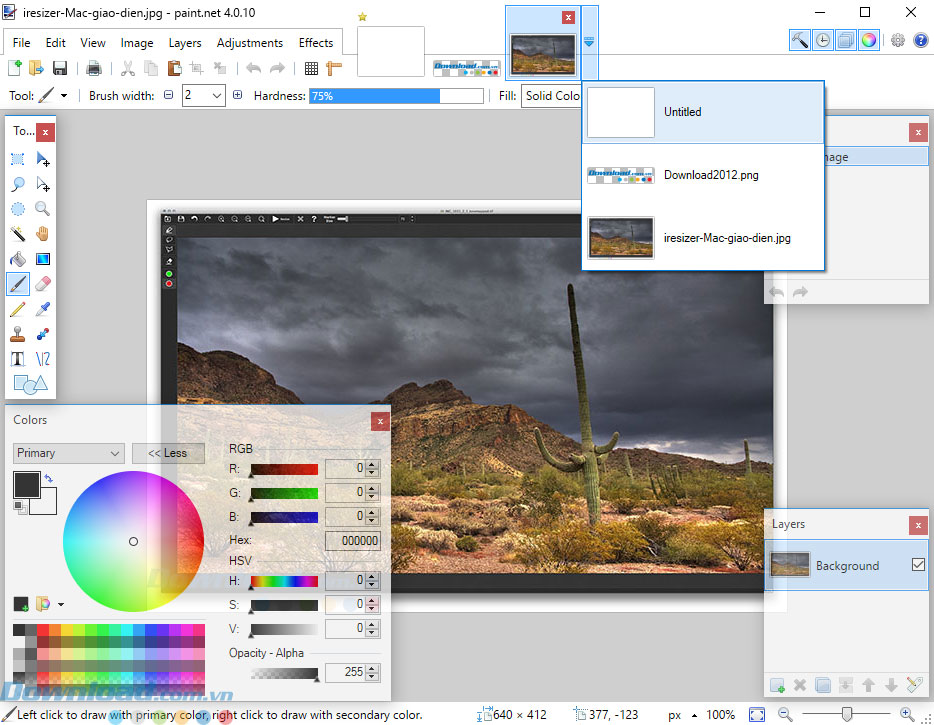Viewport: 934px width, 725px height.
Task: Open the Primary color selector dropdown
Action: point(69,453)
